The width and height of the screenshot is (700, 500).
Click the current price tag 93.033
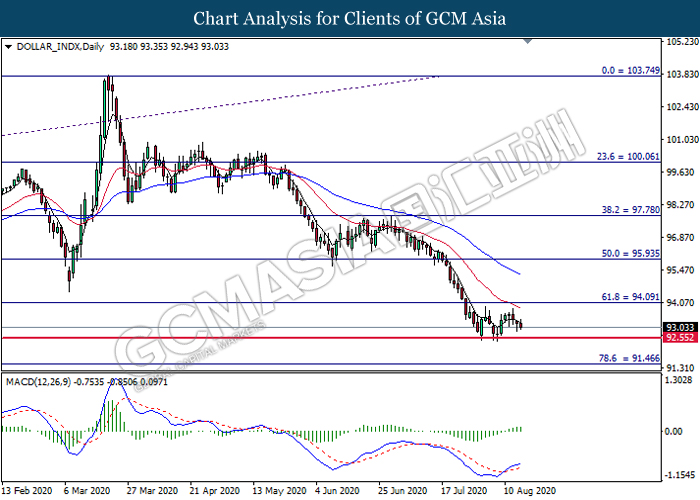click(680, 328)
